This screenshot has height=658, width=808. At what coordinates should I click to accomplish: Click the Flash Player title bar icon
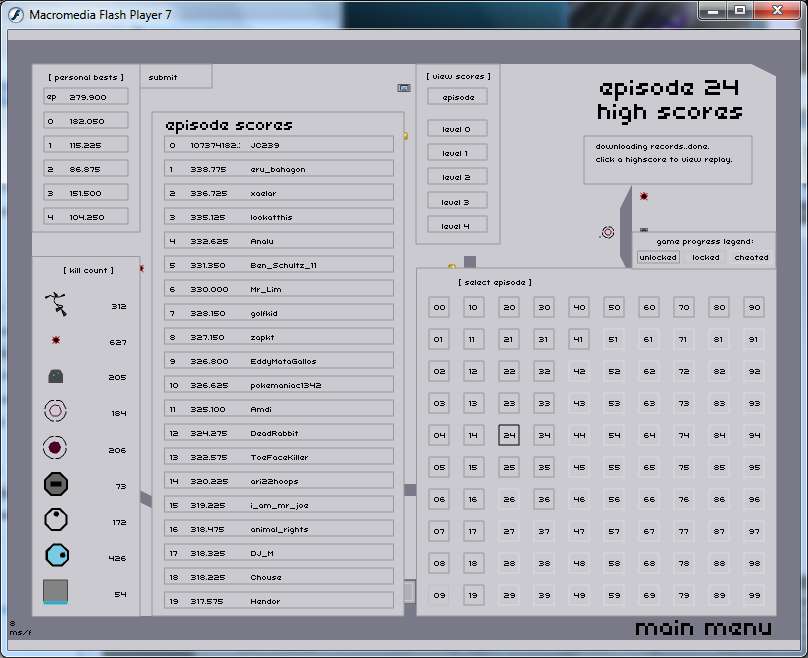[x=16, y=13]
